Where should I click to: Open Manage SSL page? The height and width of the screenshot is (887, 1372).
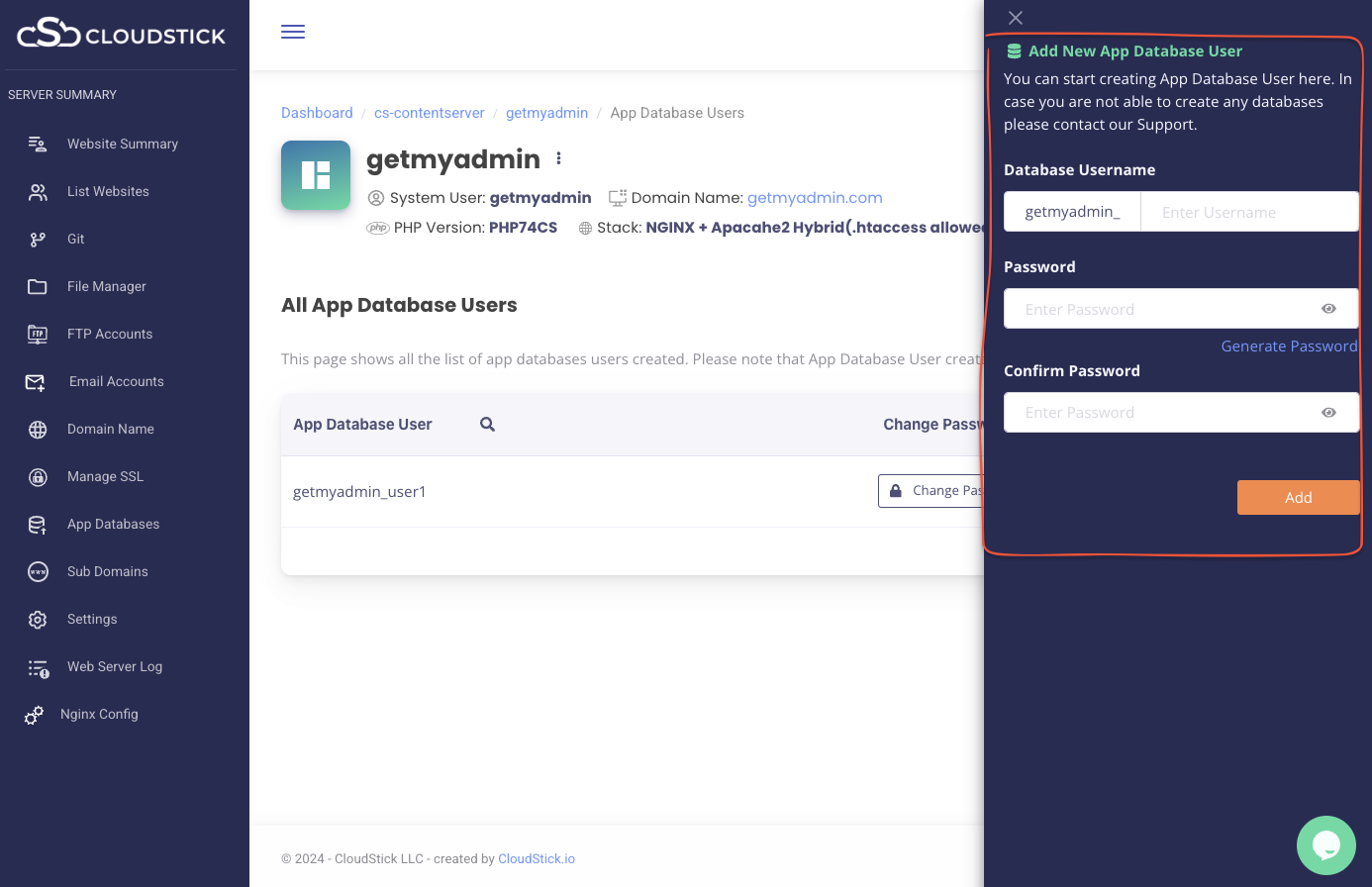105,476
